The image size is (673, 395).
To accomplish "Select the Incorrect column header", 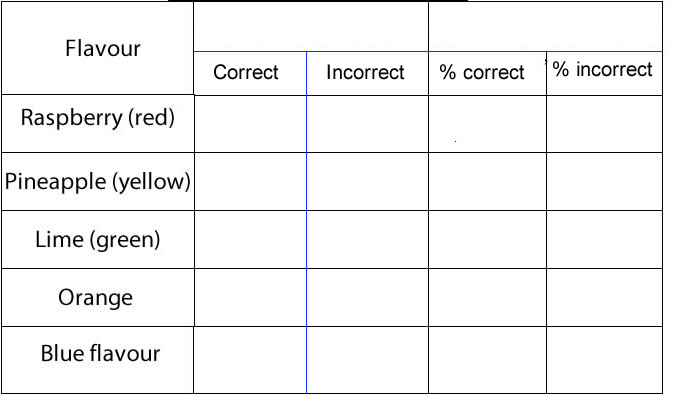I will [x=367, y=73].
